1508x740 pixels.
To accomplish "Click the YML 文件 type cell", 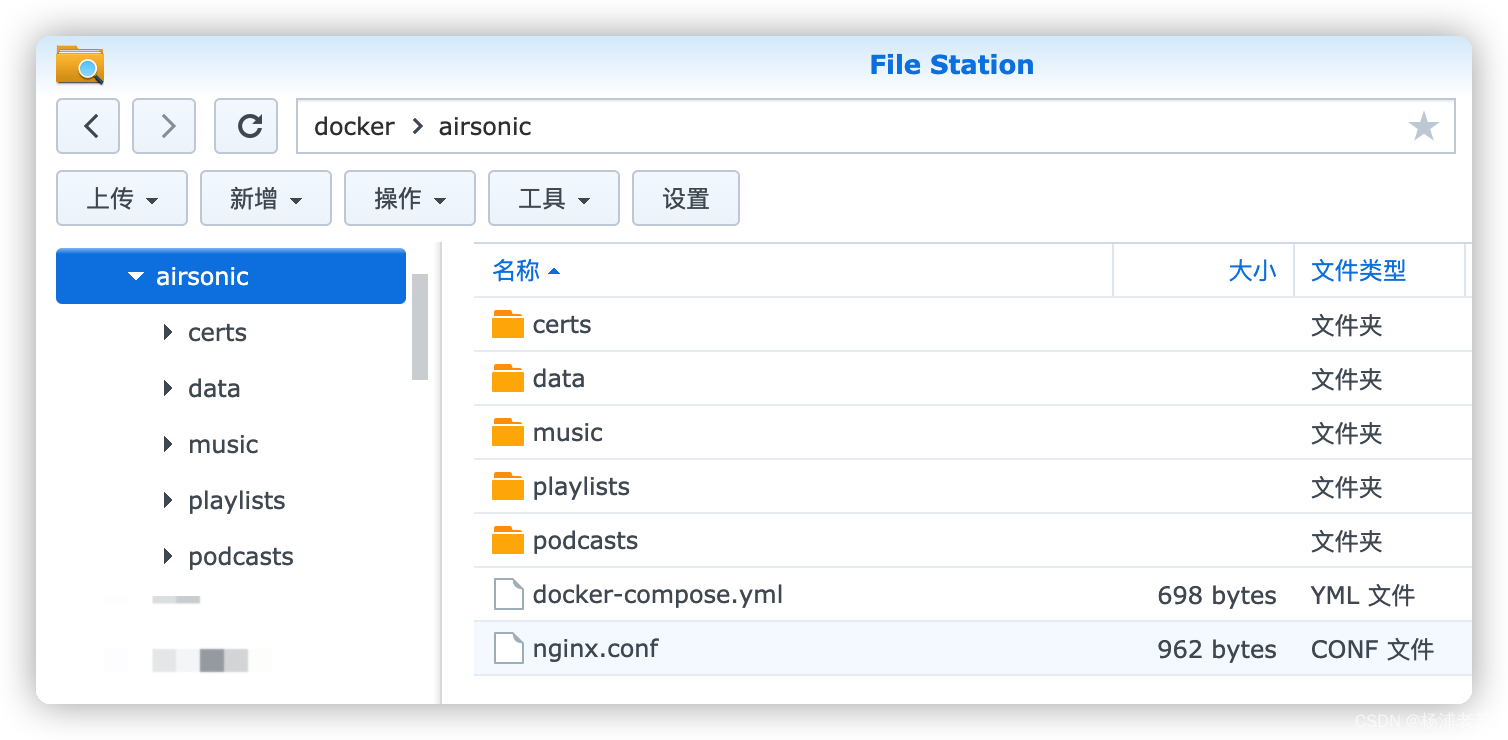I will [x=1363, y=595].
